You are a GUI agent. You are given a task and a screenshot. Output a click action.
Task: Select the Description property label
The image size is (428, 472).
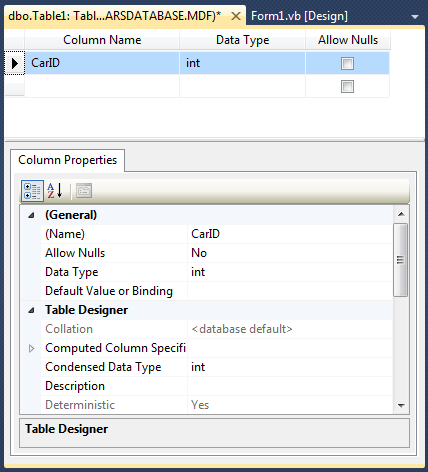click(x=75, y=386)
